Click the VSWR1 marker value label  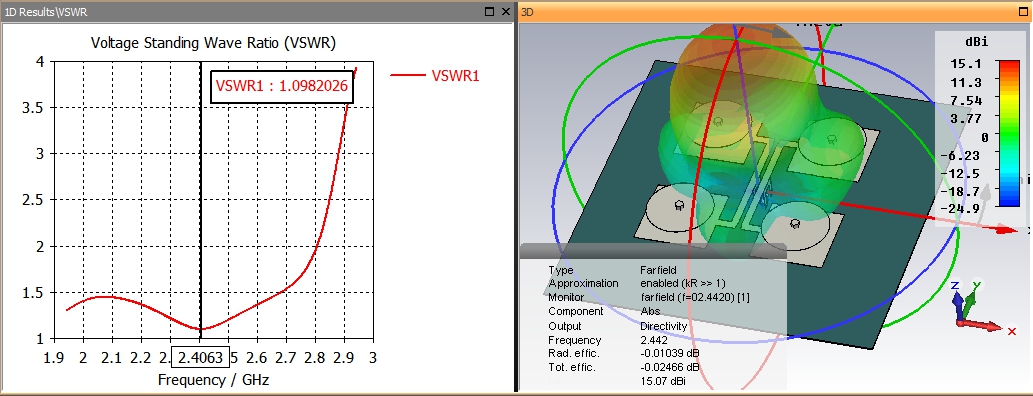coord(282,86)
